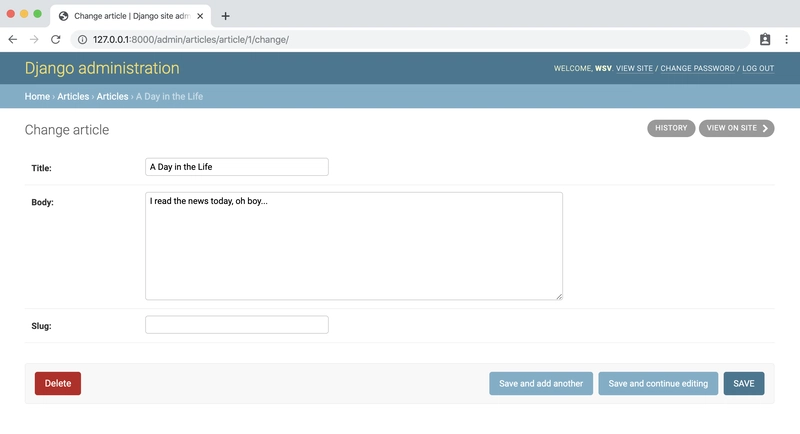
Task: Click the Title: field label
Action: [x=41, y=168]
